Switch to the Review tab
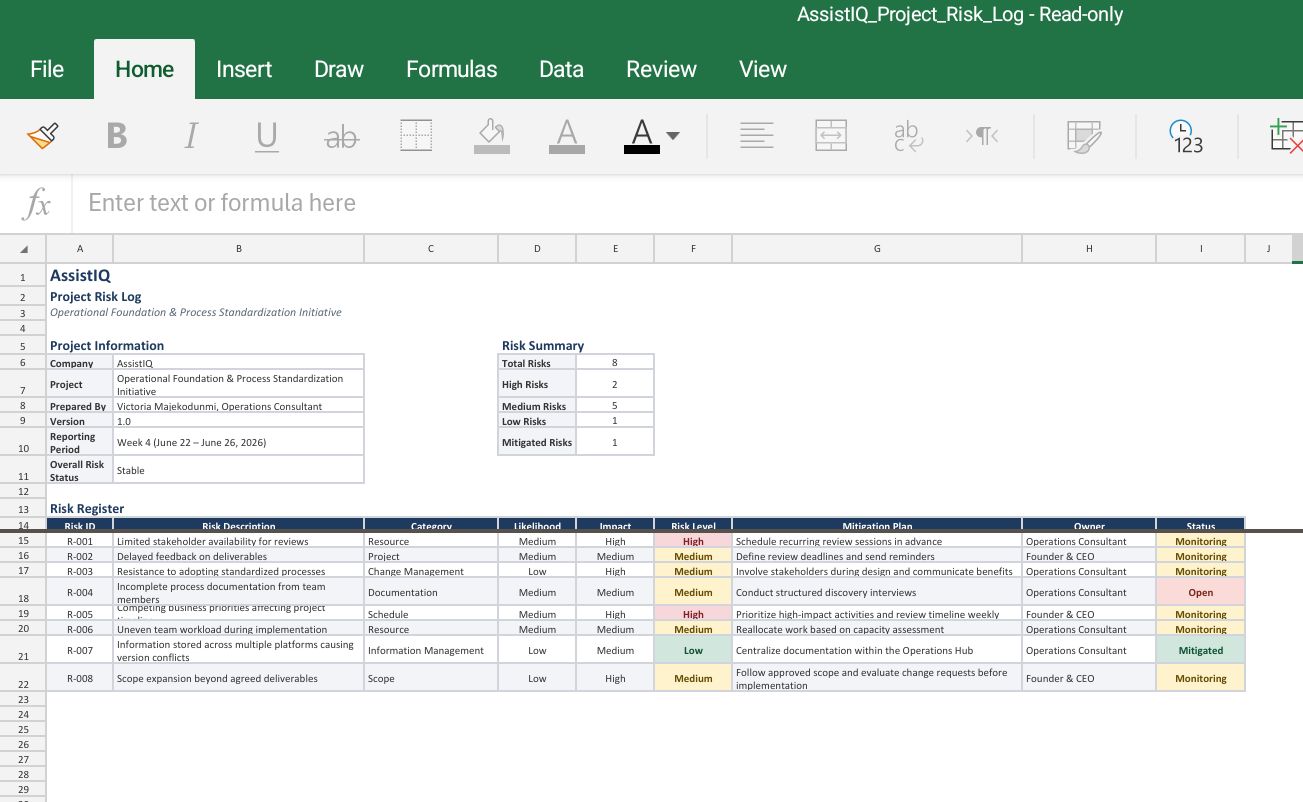This screenshot has height=802, width=1303. pyautogui.click(x=661, y=69)
